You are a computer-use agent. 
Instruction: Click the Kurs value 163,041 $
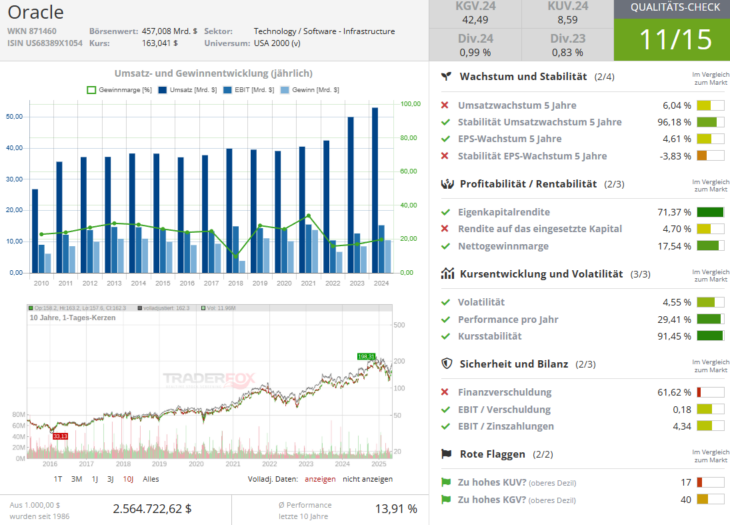click(160, 43)
